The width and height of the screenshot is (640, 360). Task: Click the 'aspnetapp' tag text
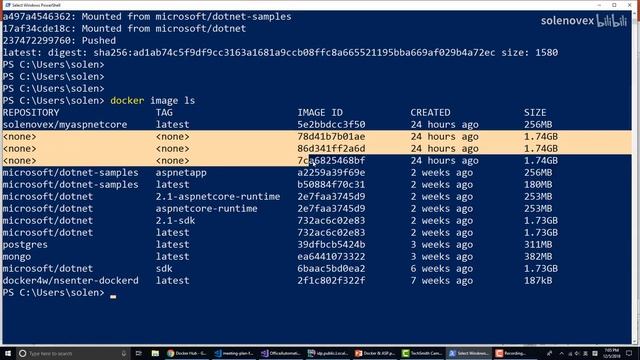click(x=181, y=172)
